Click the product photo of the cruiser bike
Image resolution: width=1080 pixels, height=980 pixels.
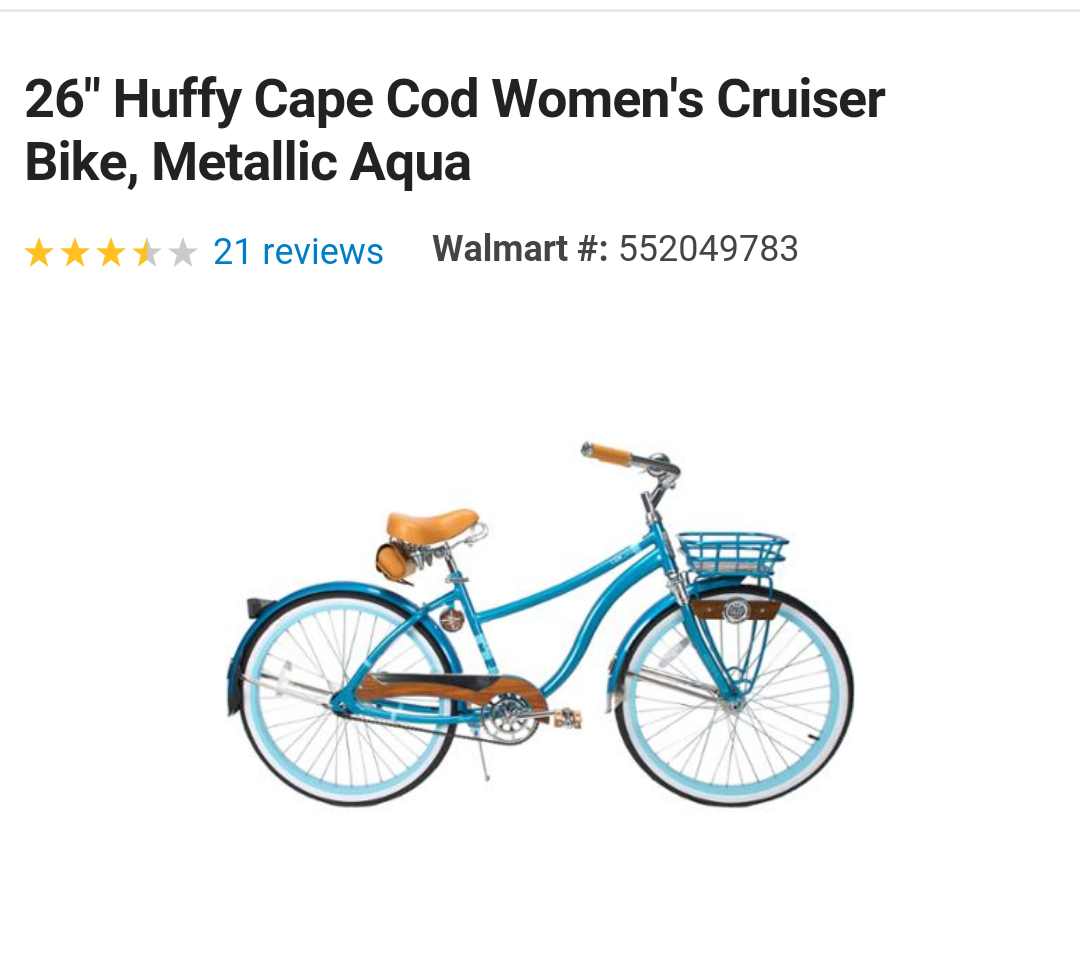540,620
